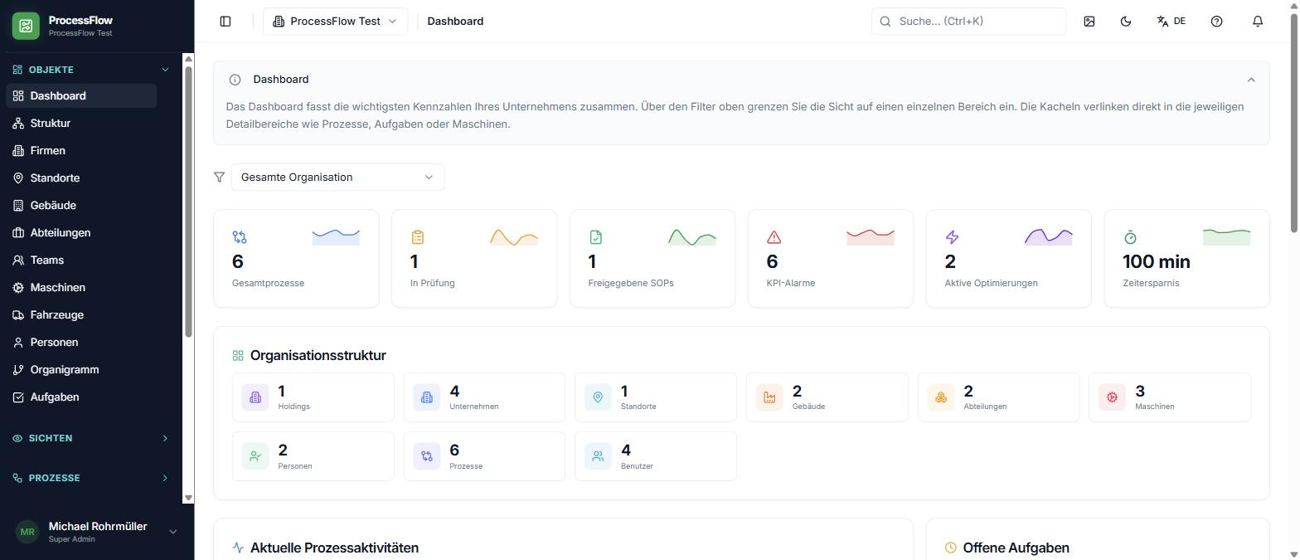Open Standorte in the sidebar

coord(82,178)
